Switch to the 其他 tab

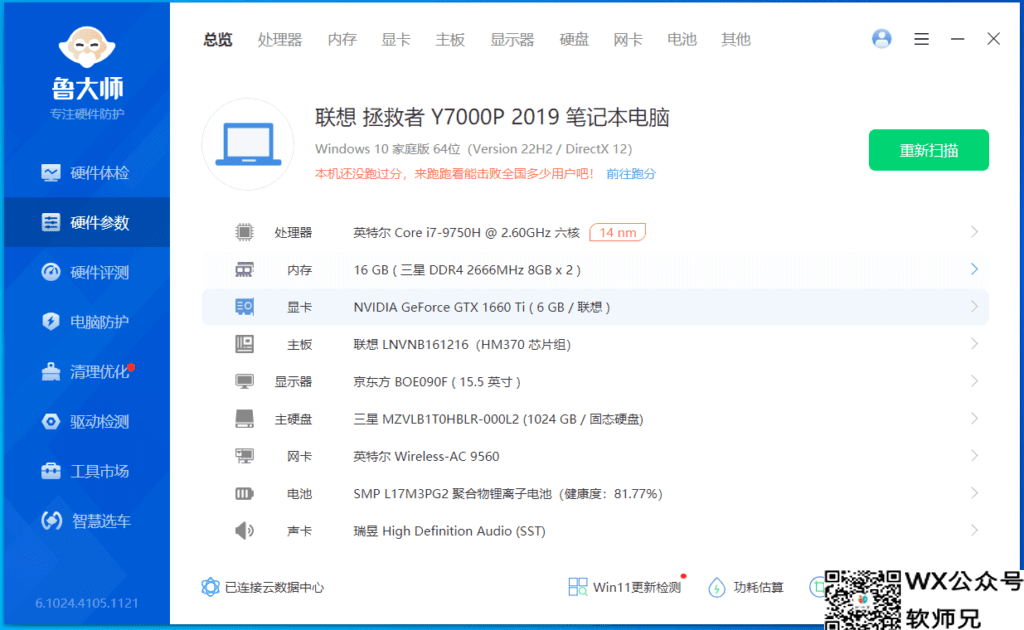(735, 40)
